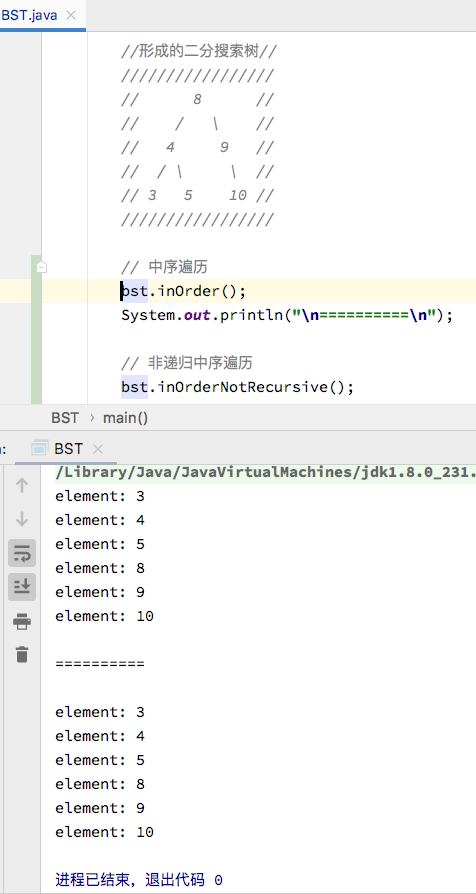
Task: Select the BST run configuration tab
Action: pyautogui.click(x=68, y=449)
